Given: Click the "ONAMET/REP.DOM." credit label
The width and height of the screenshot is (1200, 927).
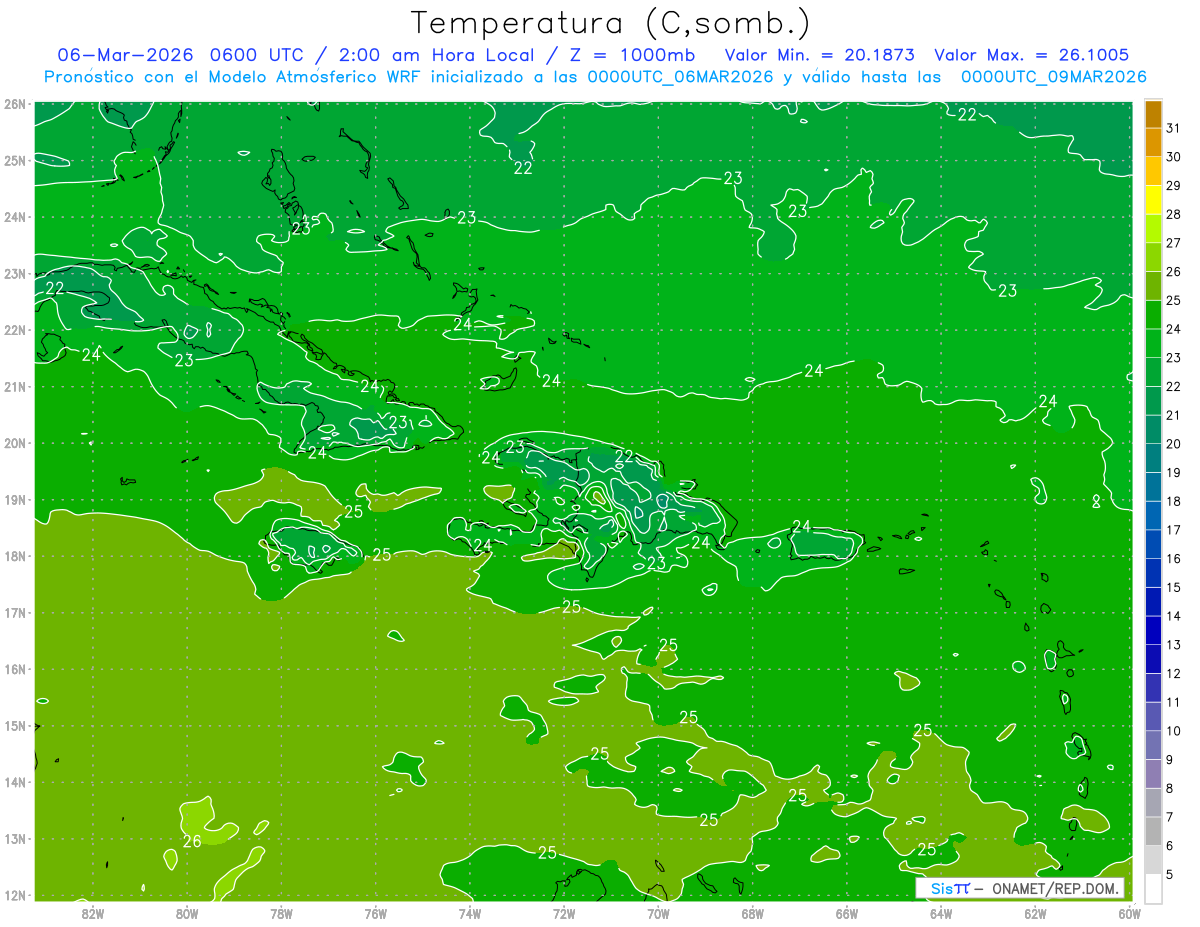Looking at the screenshot, I should pyautogui.click(x=1055, y=888).
